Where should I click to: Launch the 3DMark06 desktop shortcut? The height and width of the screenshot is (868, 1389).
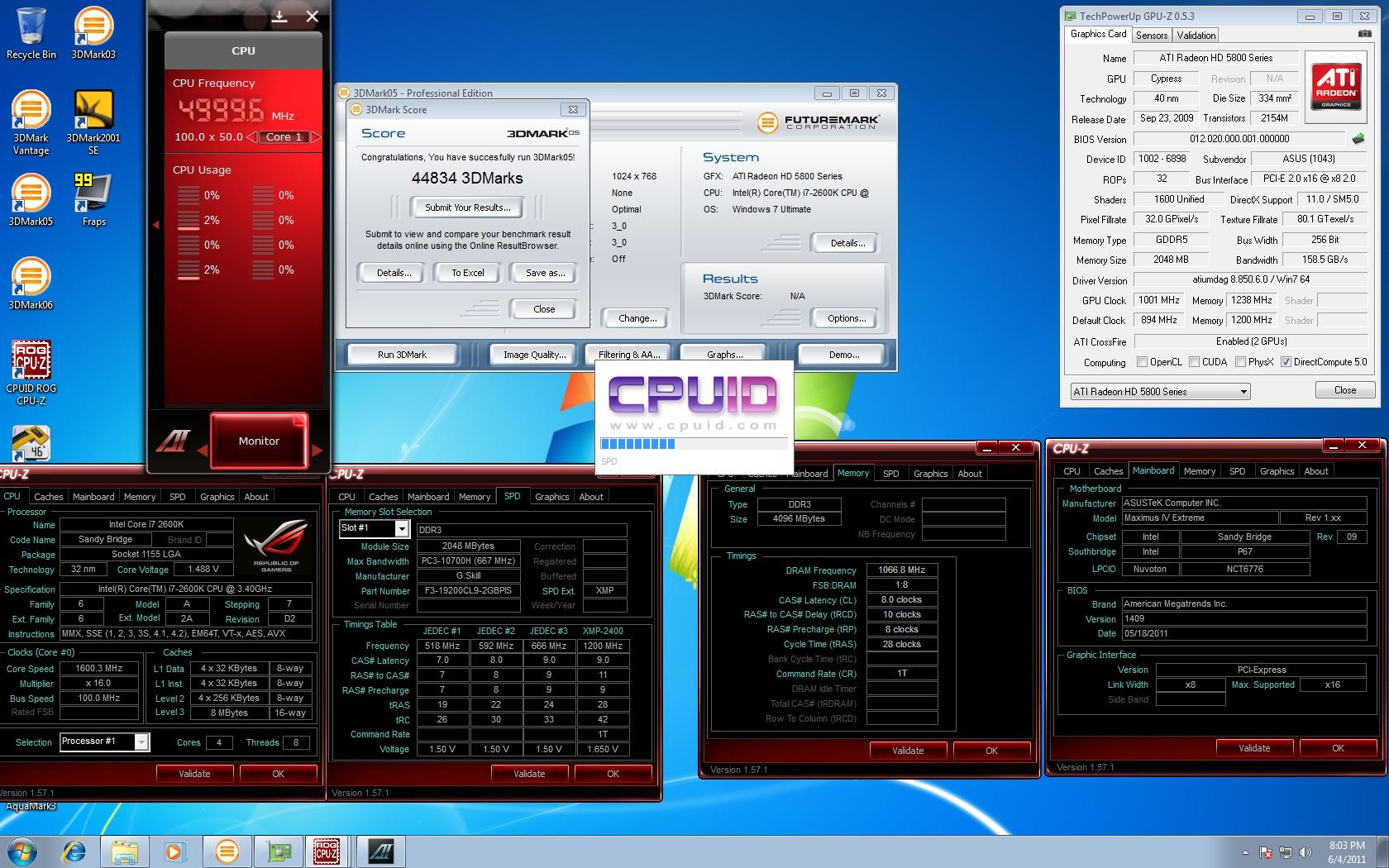coord(31,284)
